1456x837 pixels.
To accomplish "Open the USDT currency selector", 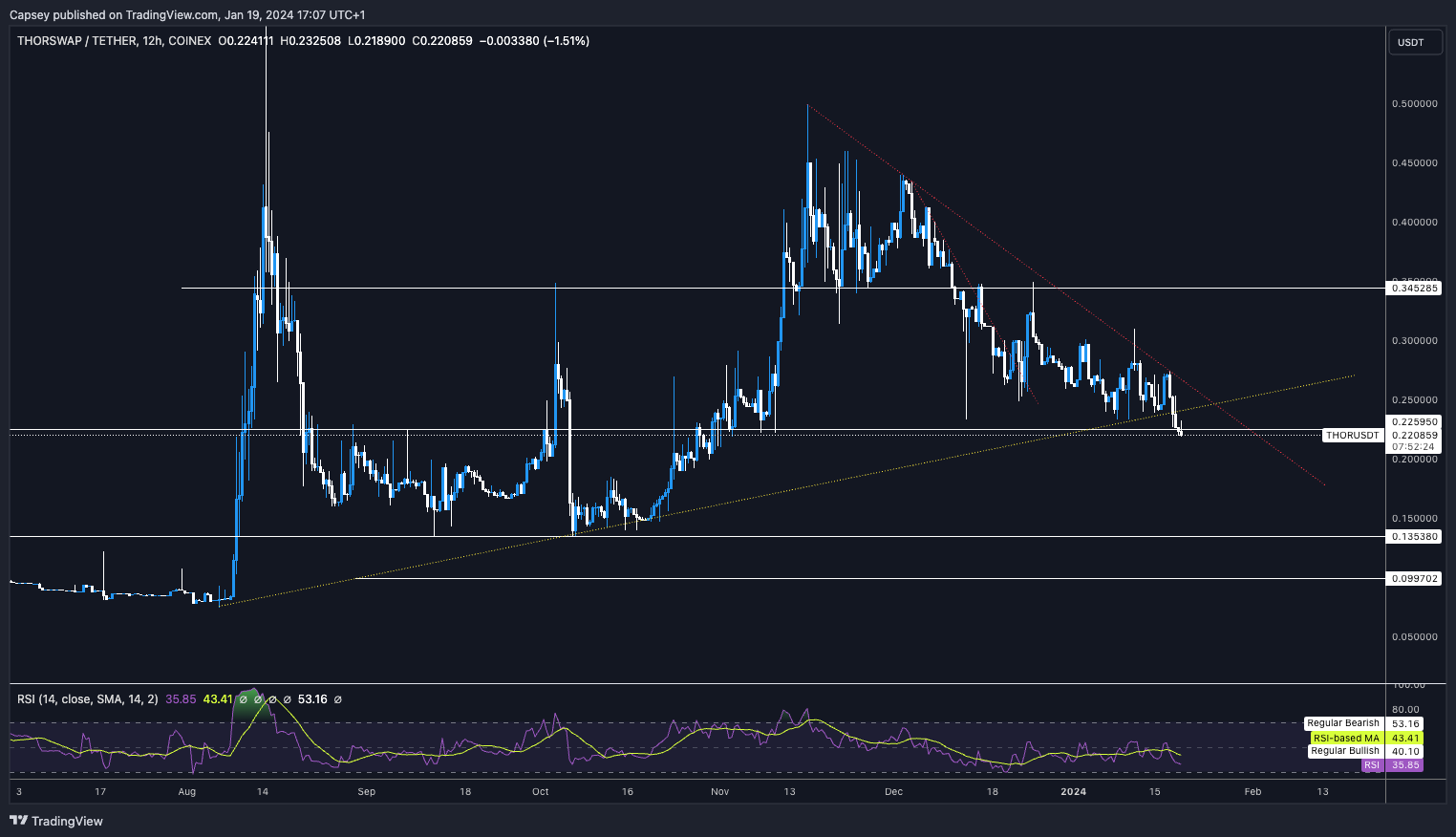I will tap(1414, 42).
